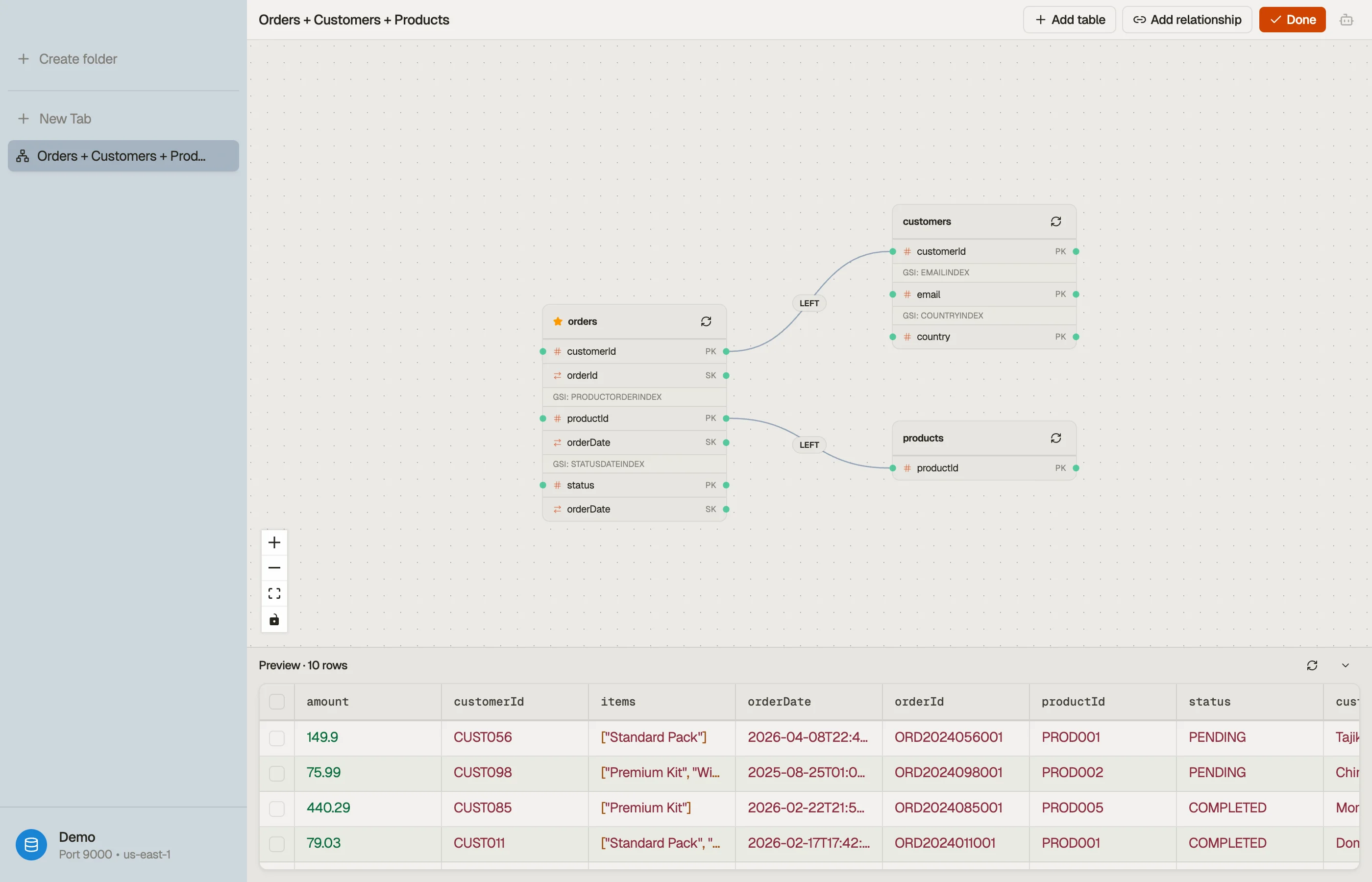Fit diagram to view

(274, 593)
